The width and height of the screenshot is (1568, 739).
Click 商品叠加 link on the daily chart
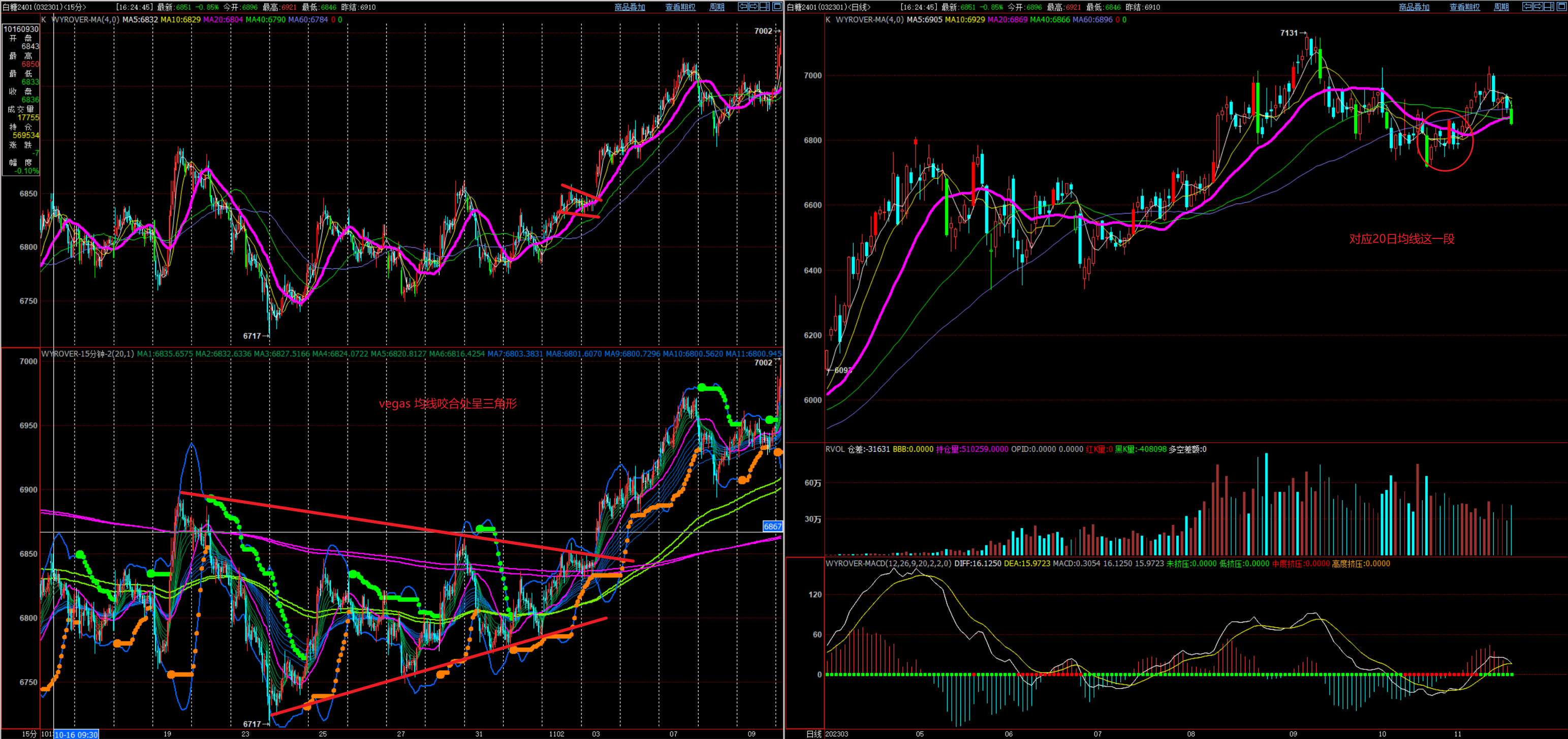[1414, 7]
